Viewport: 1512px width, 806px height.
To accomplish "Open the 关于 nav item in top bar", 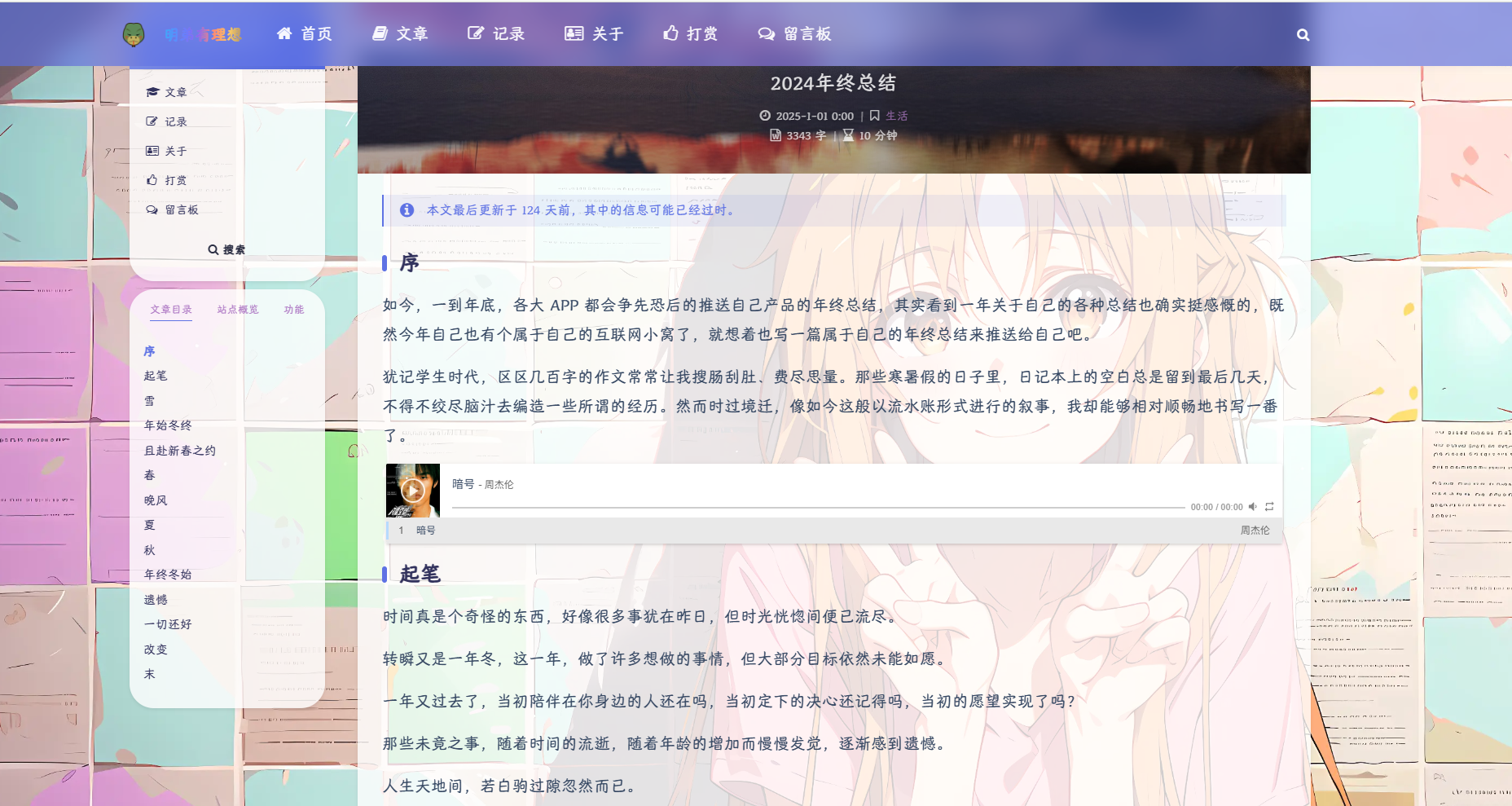I will coord(595,34).
